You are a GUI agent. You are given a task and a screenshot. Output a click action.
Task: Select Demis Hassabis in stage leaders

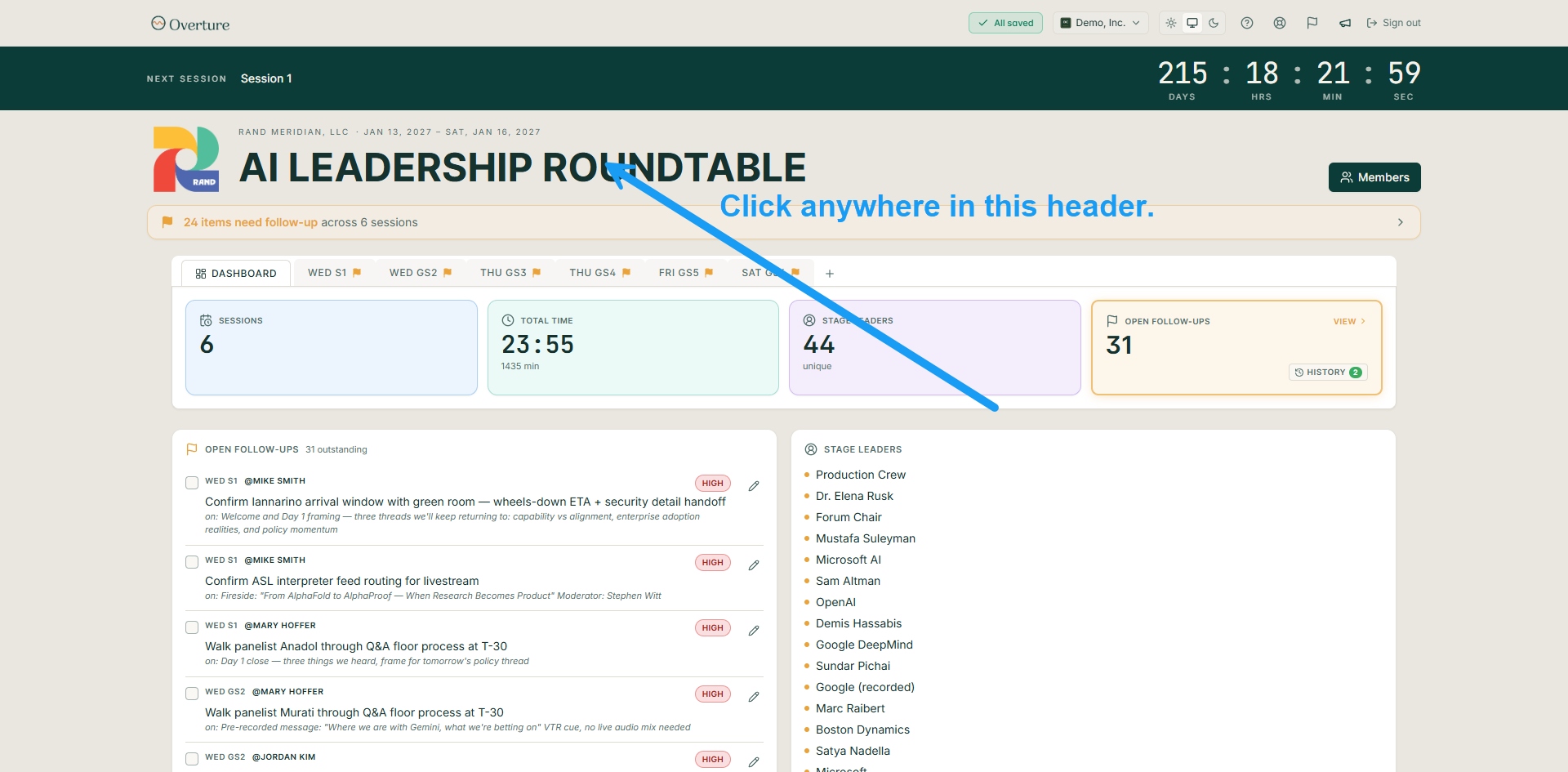click(859, 623)
